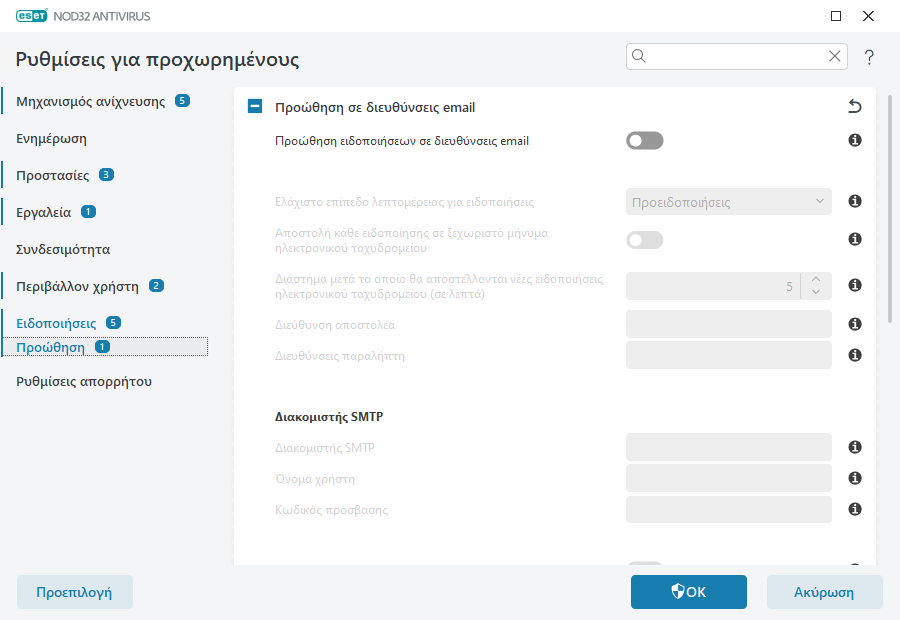Enable Προώθηση ειδοποιήσεων σε διευθύνσεις email toggle
Screen dimensions: 900x620
tap(645, 141)
